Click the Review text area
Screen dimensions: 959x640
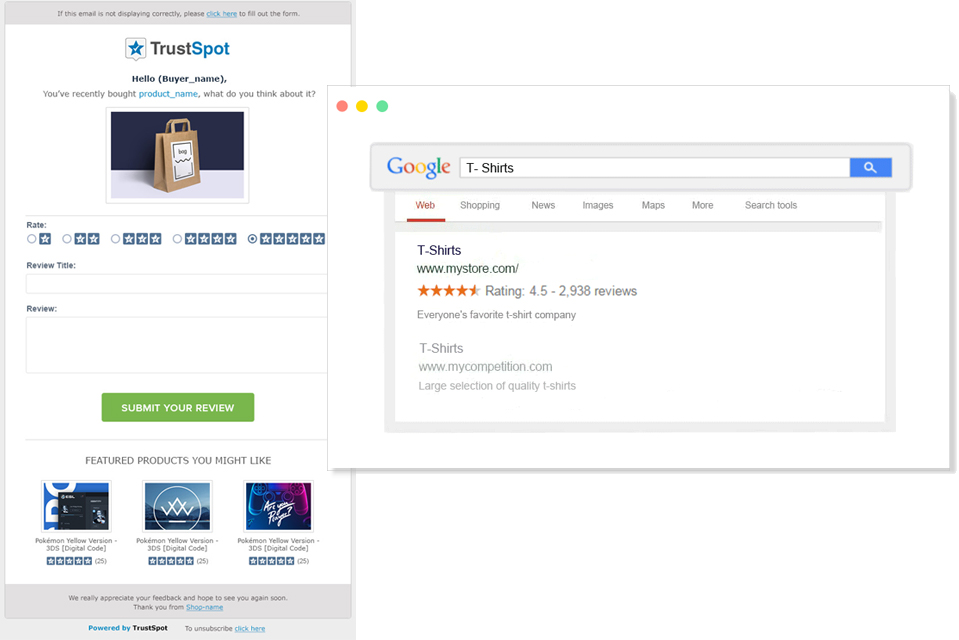point(176,345)
